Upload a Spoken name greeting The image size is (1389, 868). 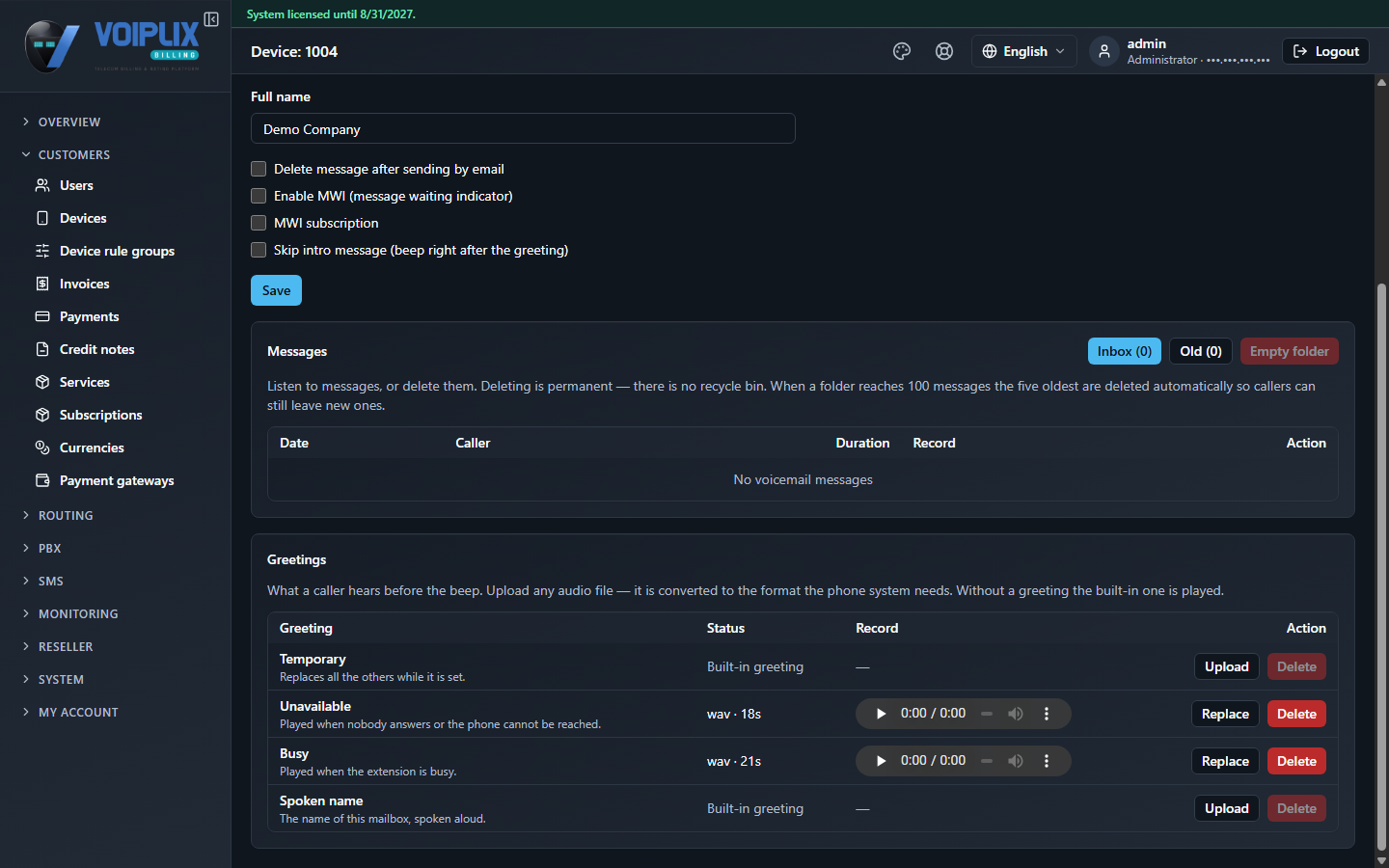1227,808
